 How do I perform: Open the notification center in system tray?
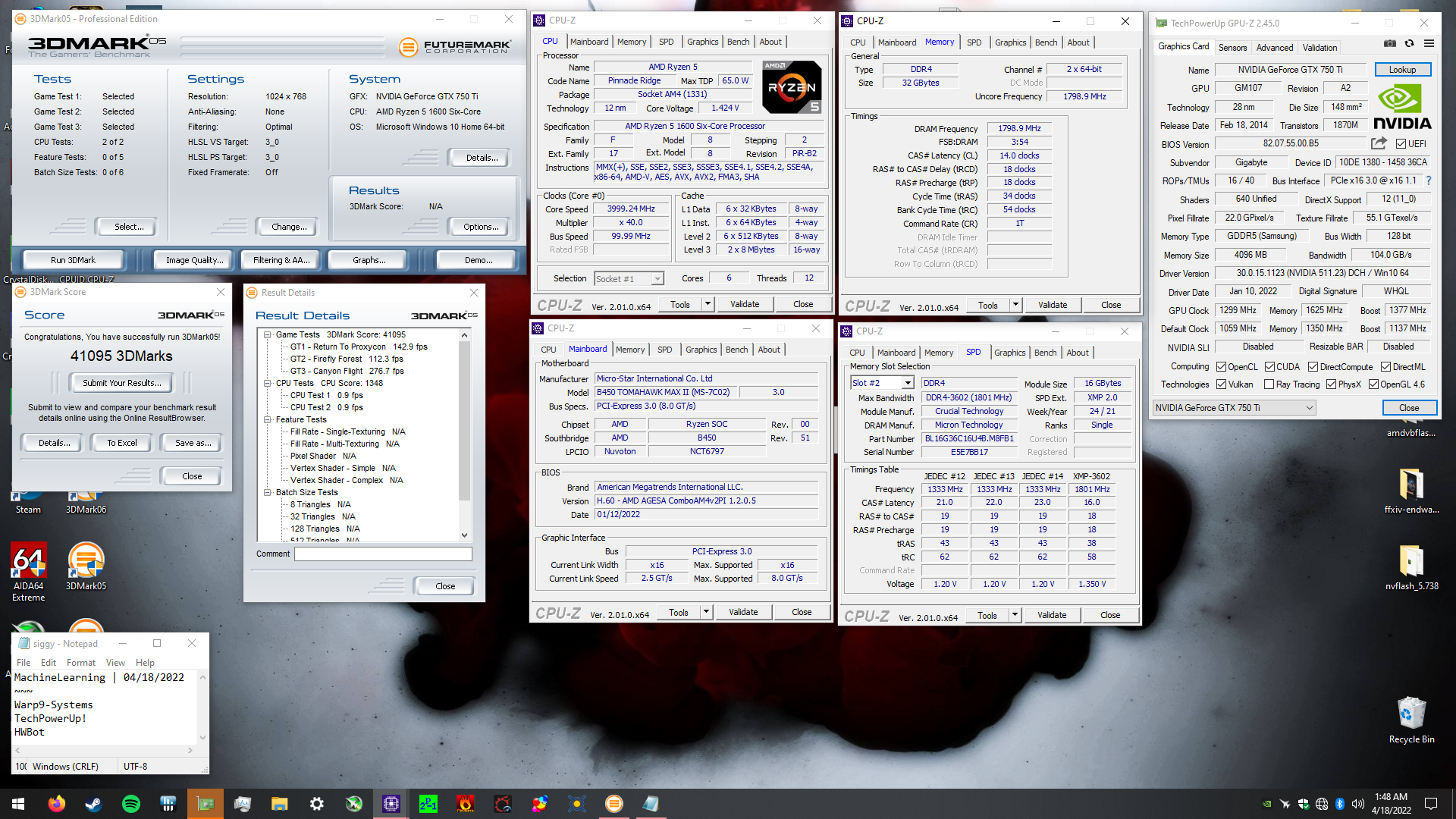click(1431, 804)
